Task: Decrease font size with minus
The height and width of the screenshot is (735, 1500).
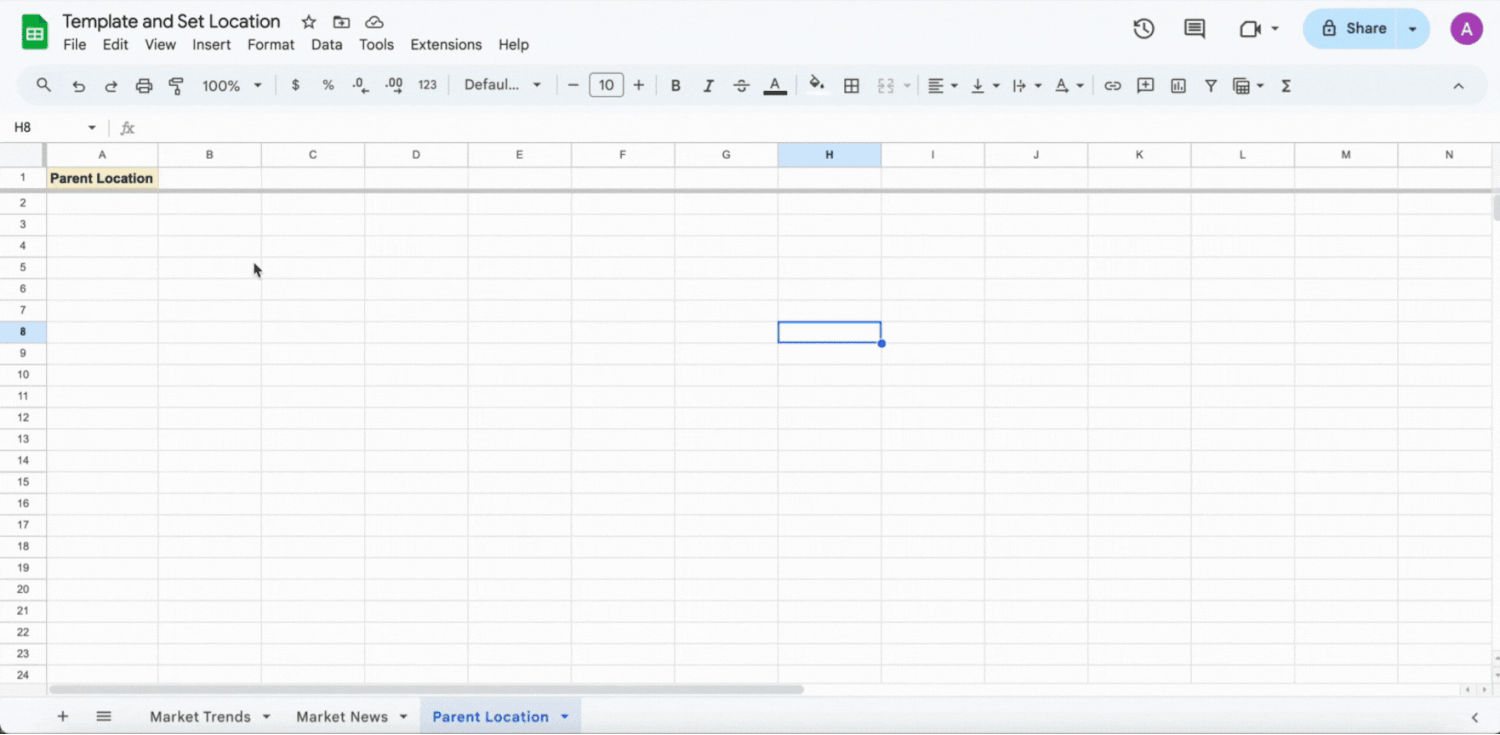Action: click(573, 86)
